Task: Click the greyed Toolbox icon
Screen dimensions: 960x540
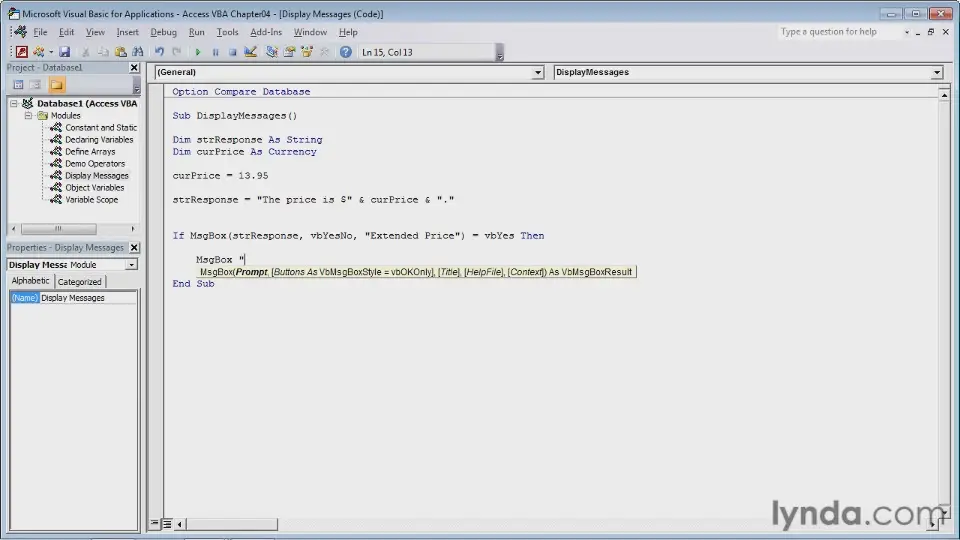Action: click(324, 52)
